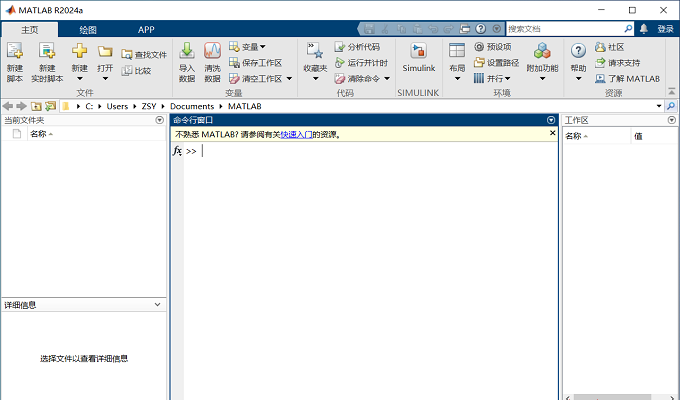The height and width of the screenshot is (400, 680).
Task: Click 运行并计时 (Run and Time)
Action: (361, 63)
